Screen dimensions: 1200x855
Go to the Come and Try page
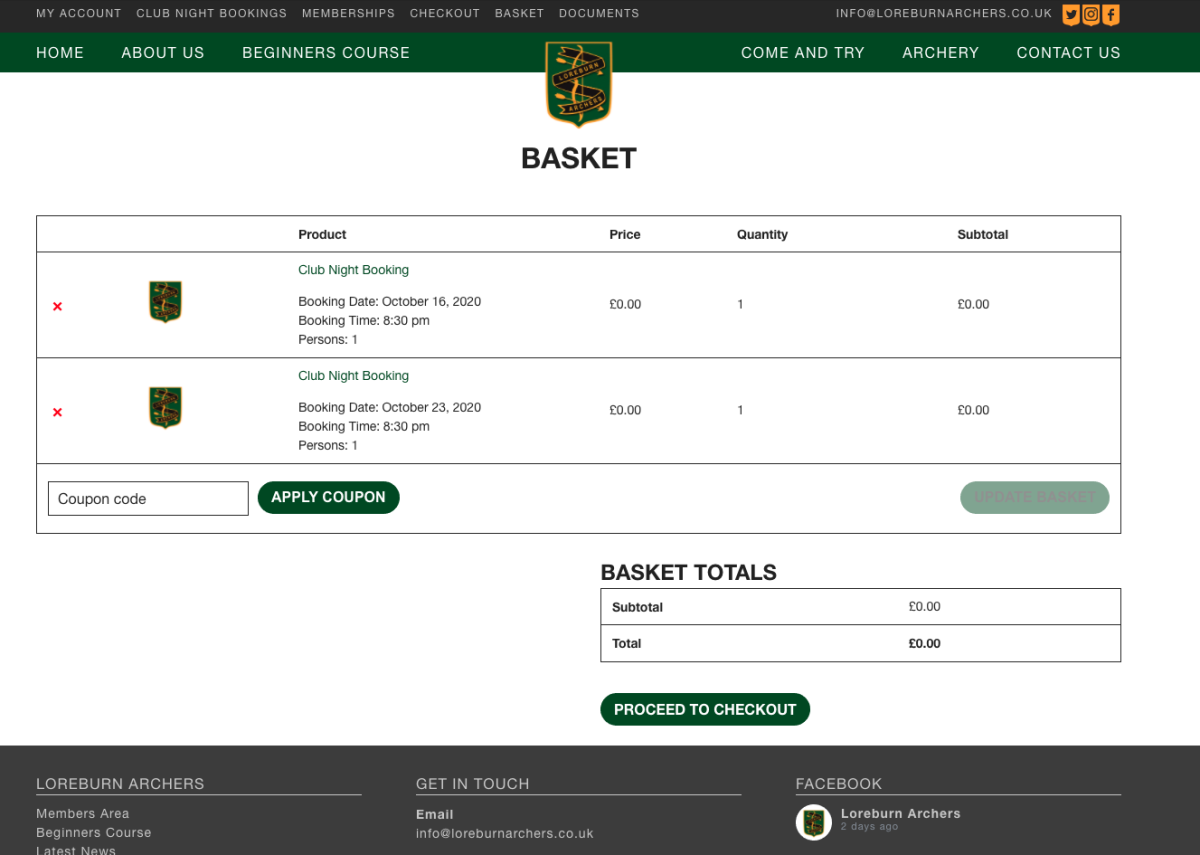click(x=802, y=53)
